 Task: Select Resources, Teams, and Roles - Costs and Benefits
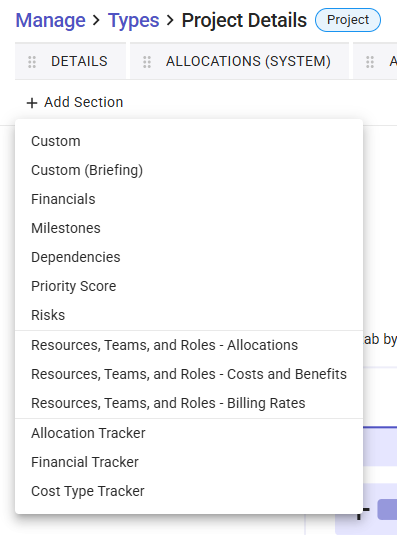click(189, 374)
